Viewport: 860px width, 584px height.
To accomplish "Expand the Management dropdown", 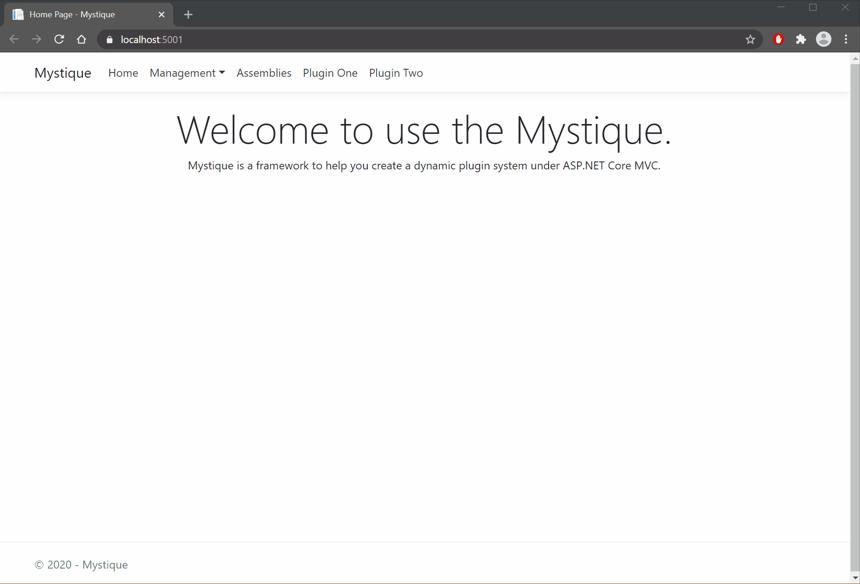I will point(187,73).
